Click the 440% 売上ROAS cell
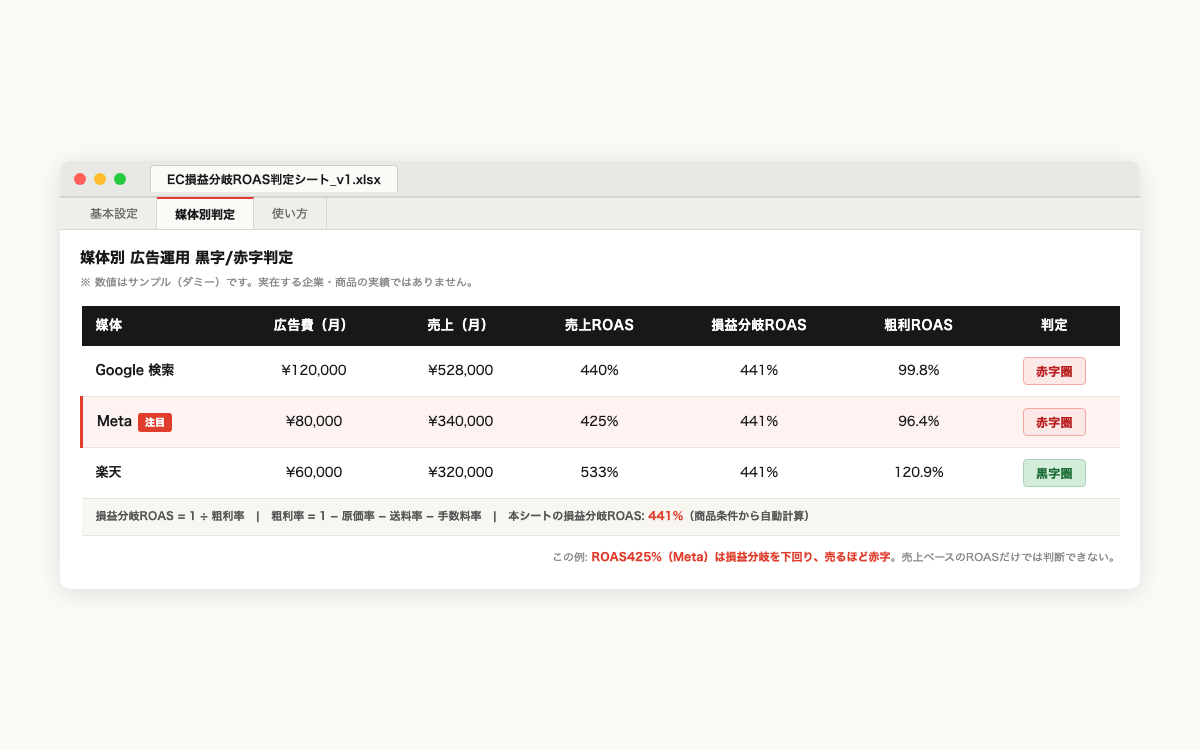This screenshot has height=750, width=1200. (599, 370)
